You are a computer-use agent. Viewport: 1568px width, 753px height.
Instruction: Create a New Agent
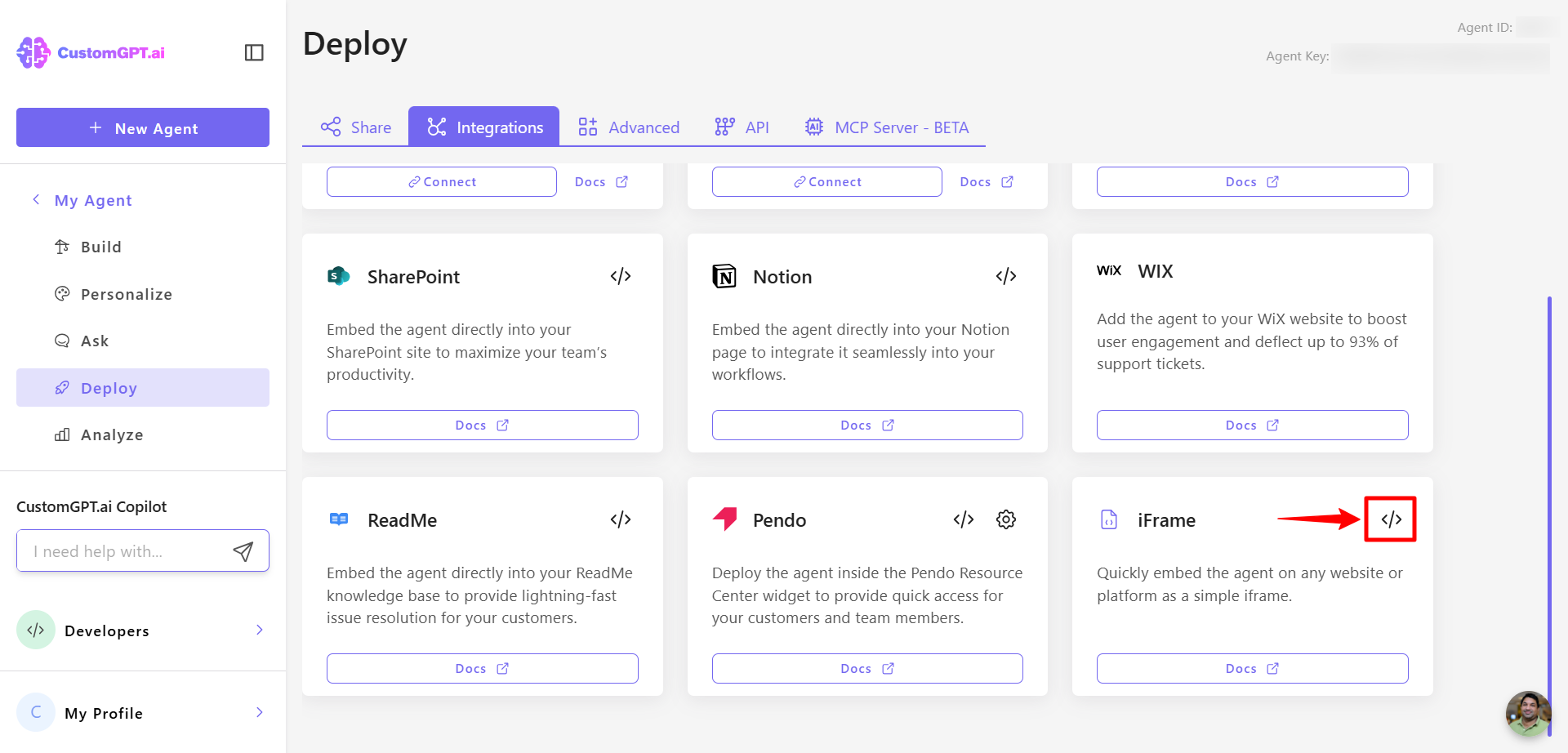click(143, 127)
